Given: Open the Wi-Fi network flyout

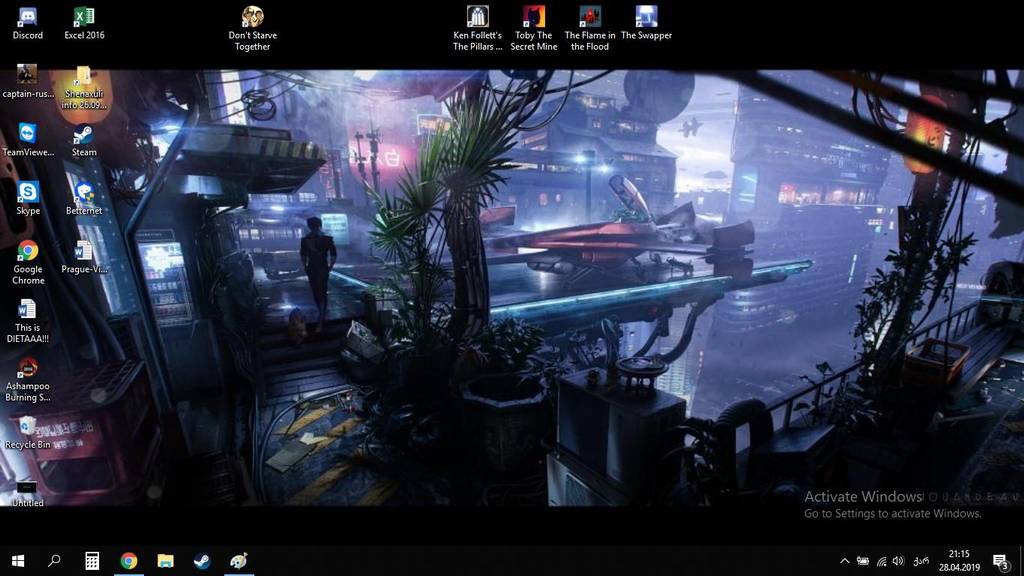Looking at the screenshot, I should coord(881,561).
